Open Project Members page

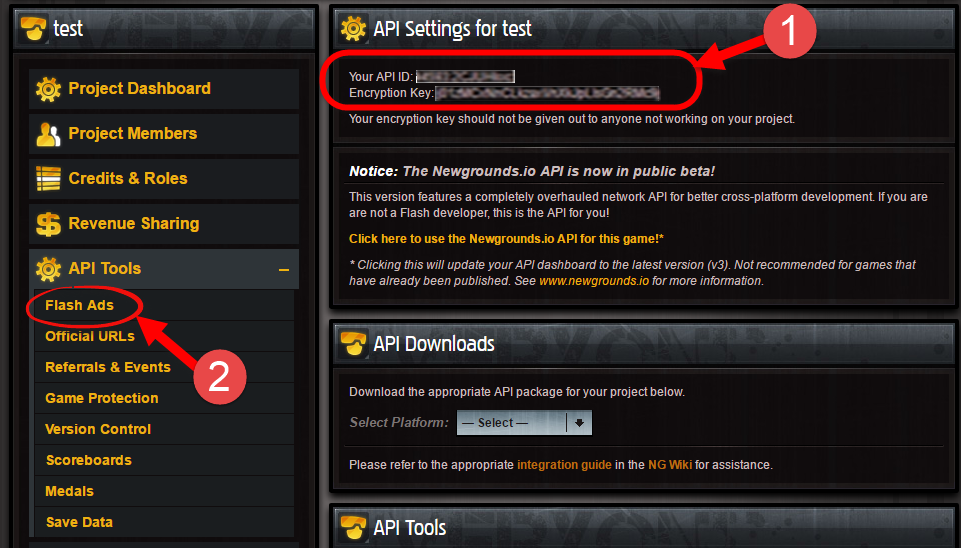[164, 134]
